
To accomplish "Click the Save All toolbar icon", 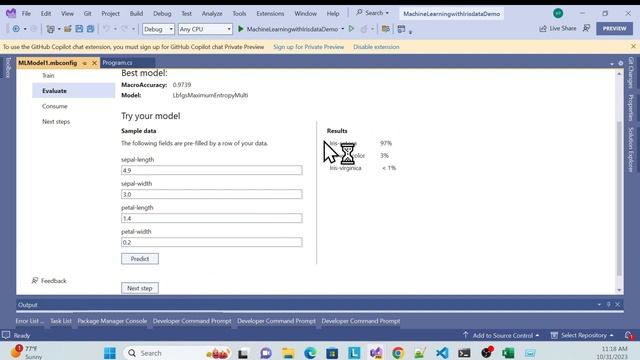I will (91, 29).
